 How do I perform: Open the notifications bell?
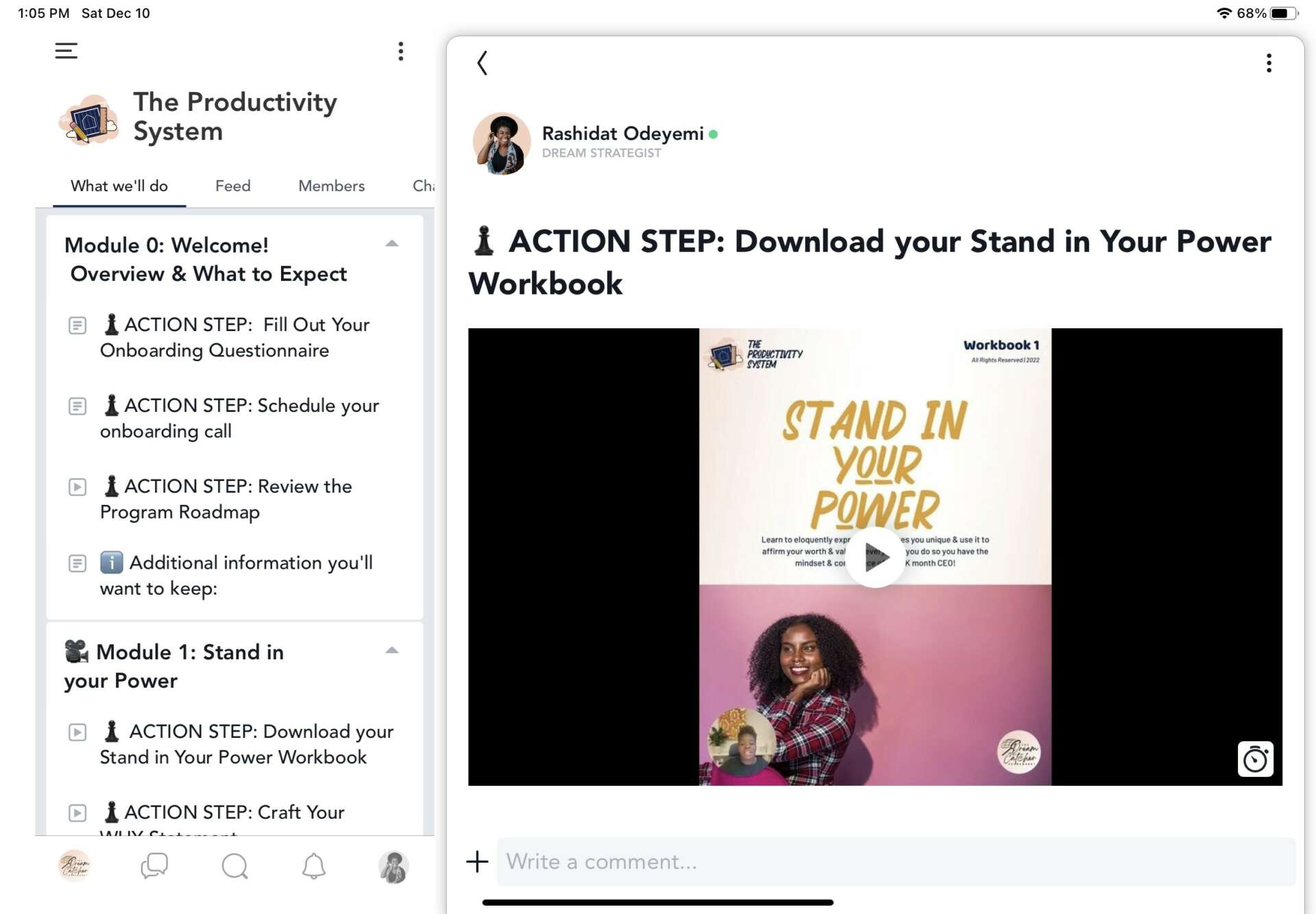[x=314, y=866]
